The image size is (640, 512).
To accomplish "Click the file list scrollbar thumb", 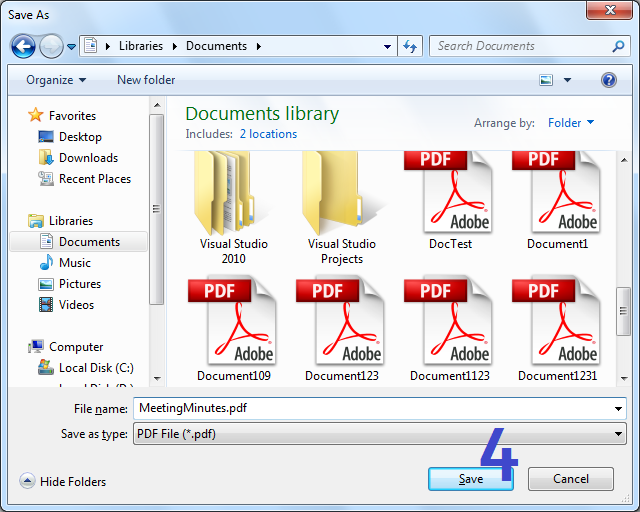I will (623, 311).
